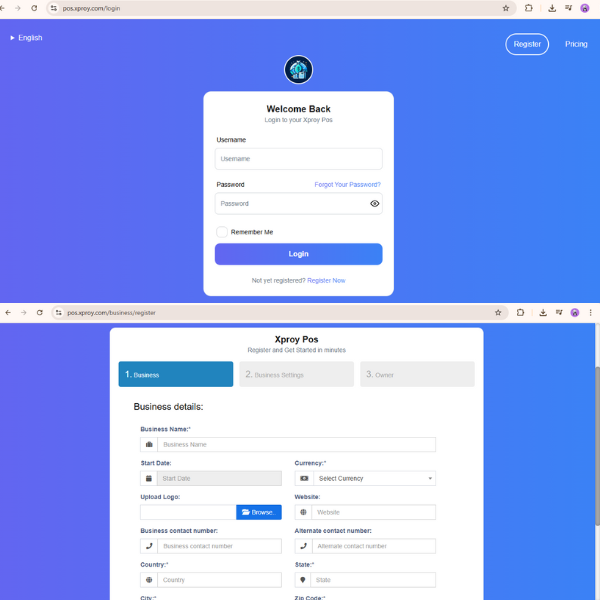Screen dimensions: 600x600
Task: Click the globe icon beside Website
Action: pyautogui.click(x=303, y=512)
